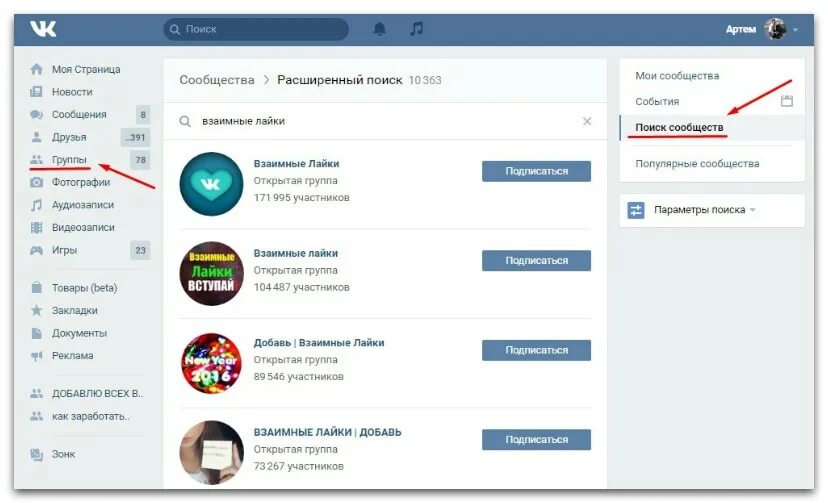
Task: Click the megaphone icon beside Реклама
Action: (x=36, y=356)
